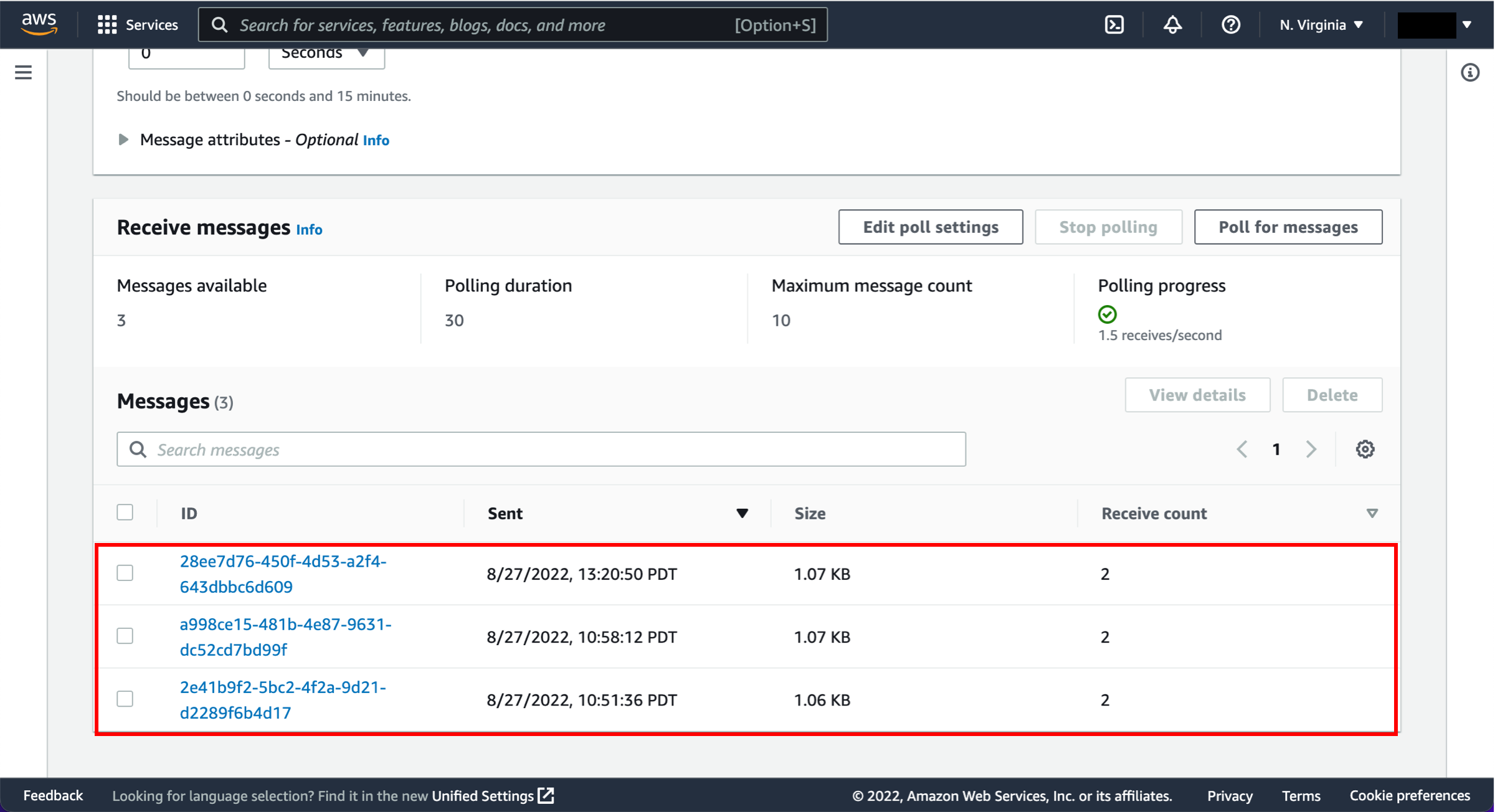The image size is (1495, 812).
Task: Click the notifications bell icon
Action: (1174, 25)
